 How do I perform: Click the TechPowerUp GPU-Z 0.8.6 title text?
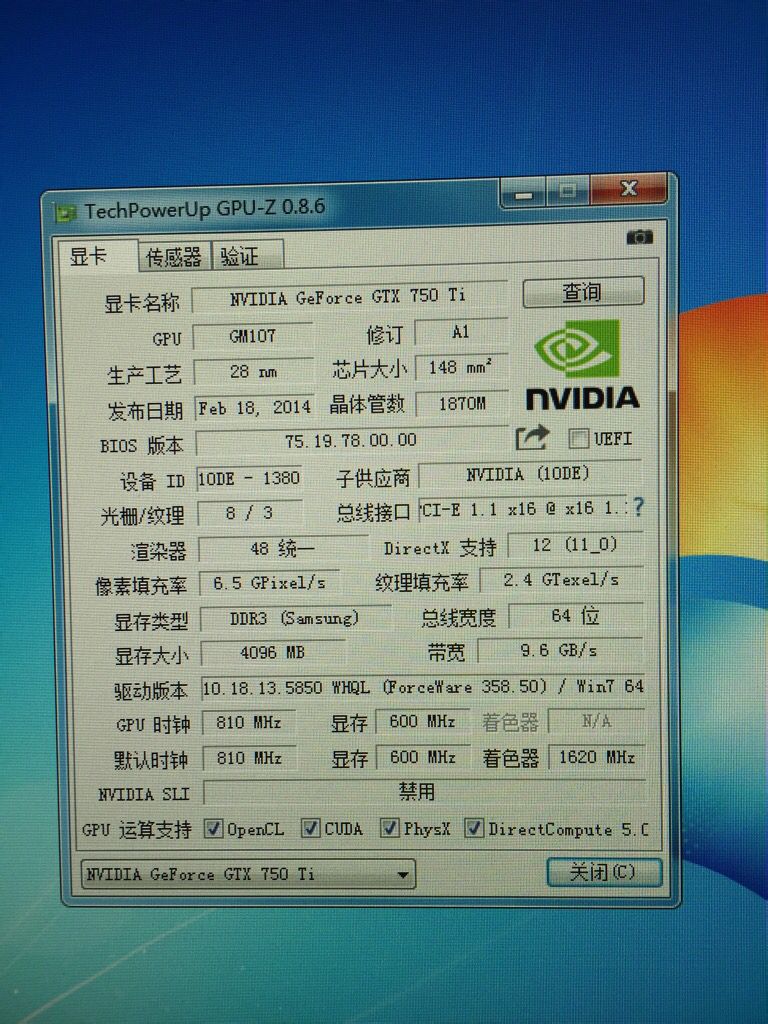[205, 209]
